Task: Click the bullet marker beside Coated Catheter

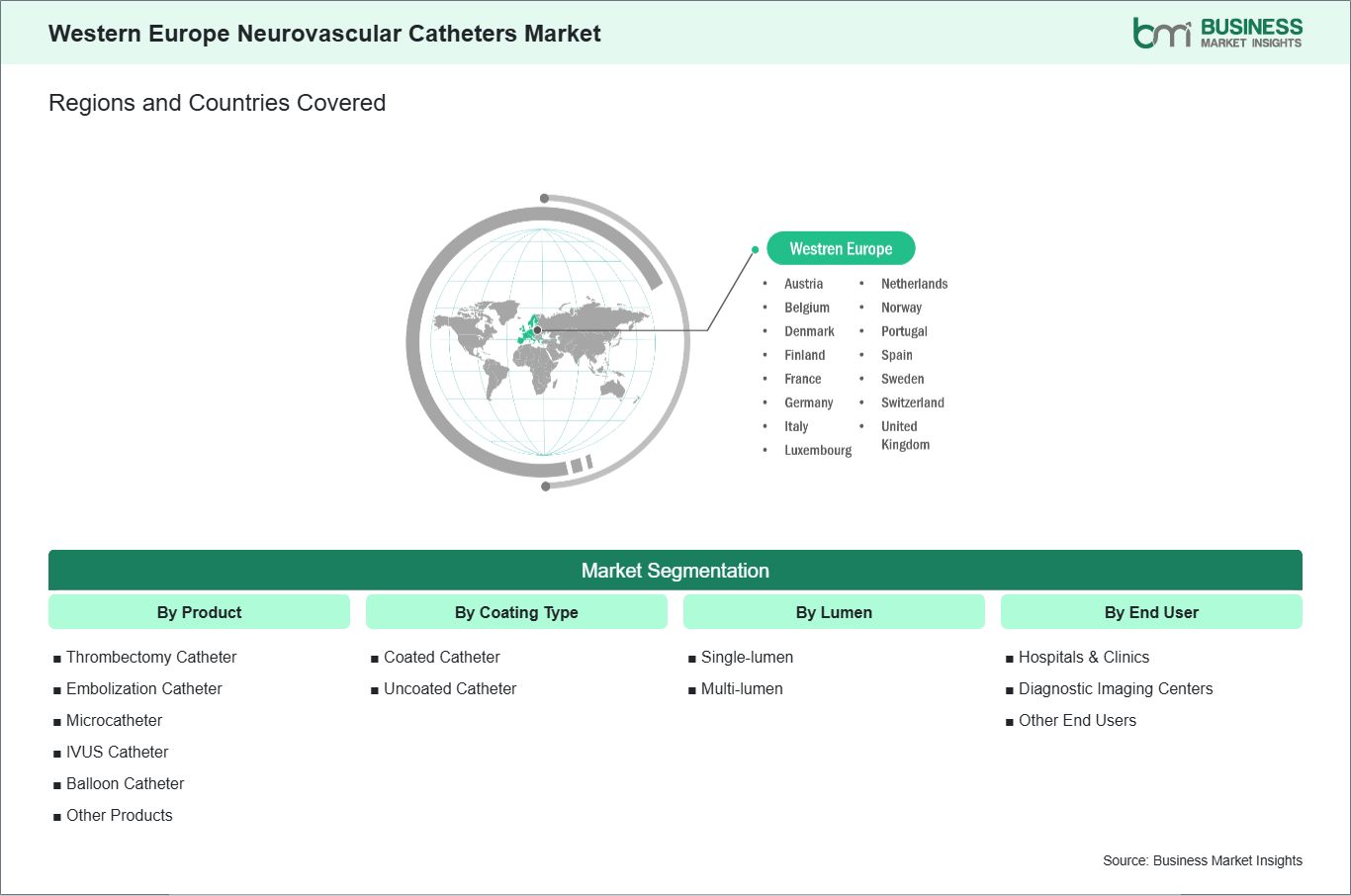Action: click(x=374, y=657)
